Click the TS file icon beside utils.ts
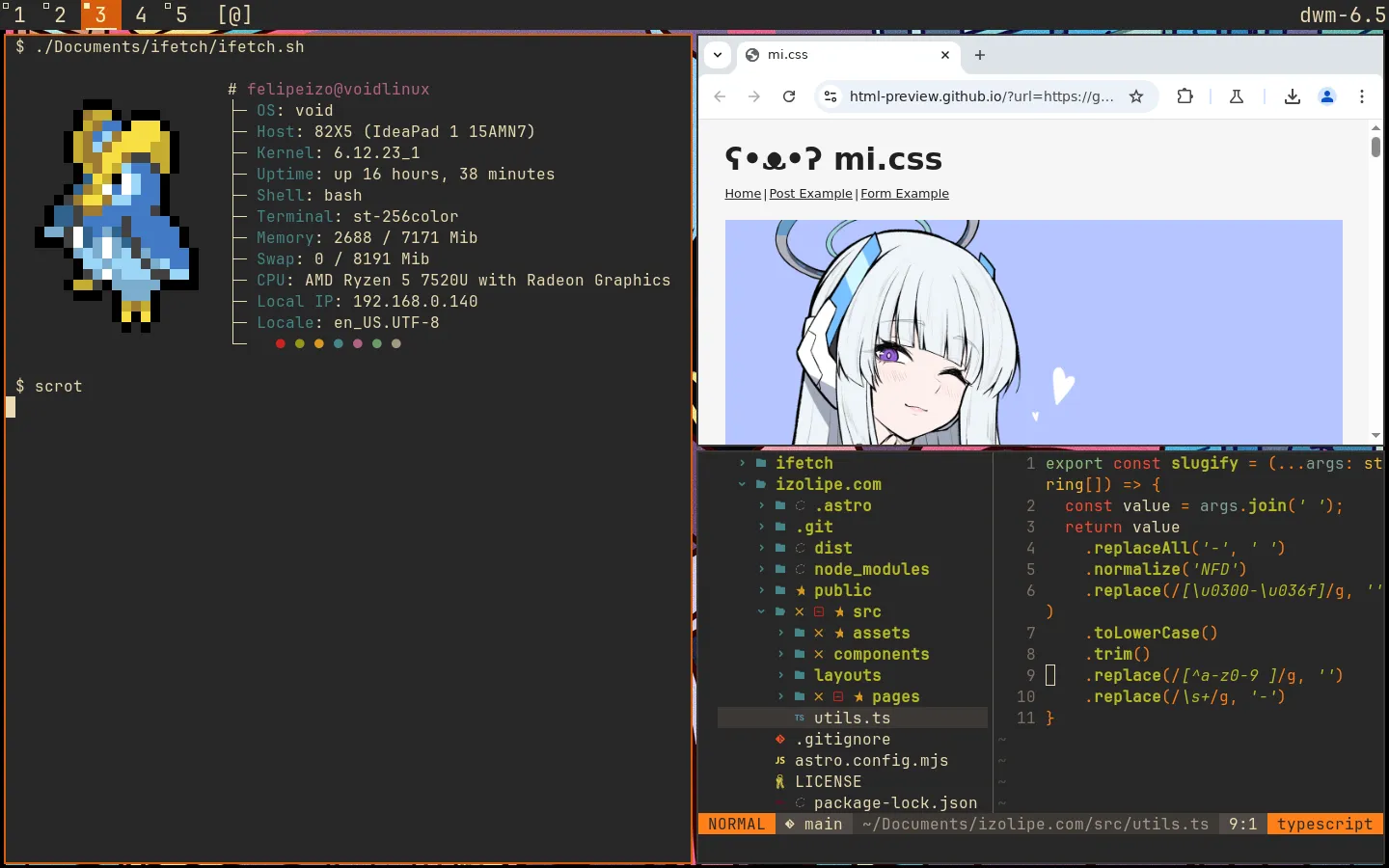1389x868 pixels. [x=800, y=719]
